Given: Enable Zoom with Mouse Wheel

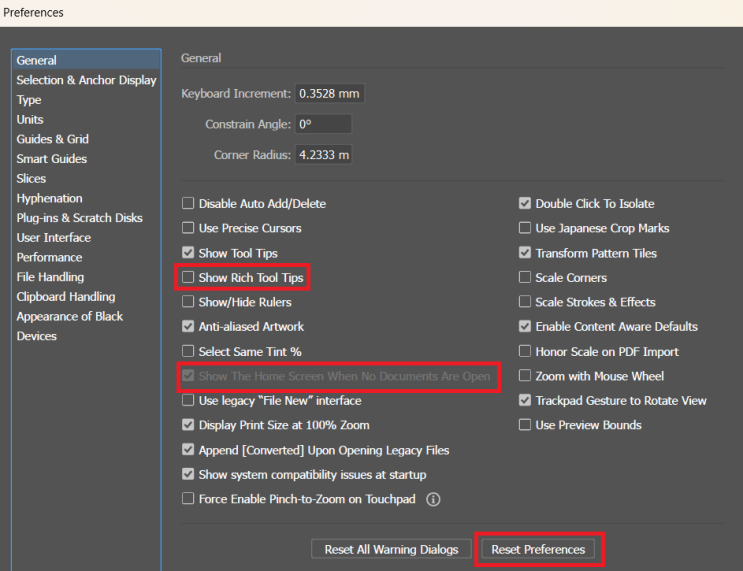Looking at the screenshot, I should click(525, 376).
